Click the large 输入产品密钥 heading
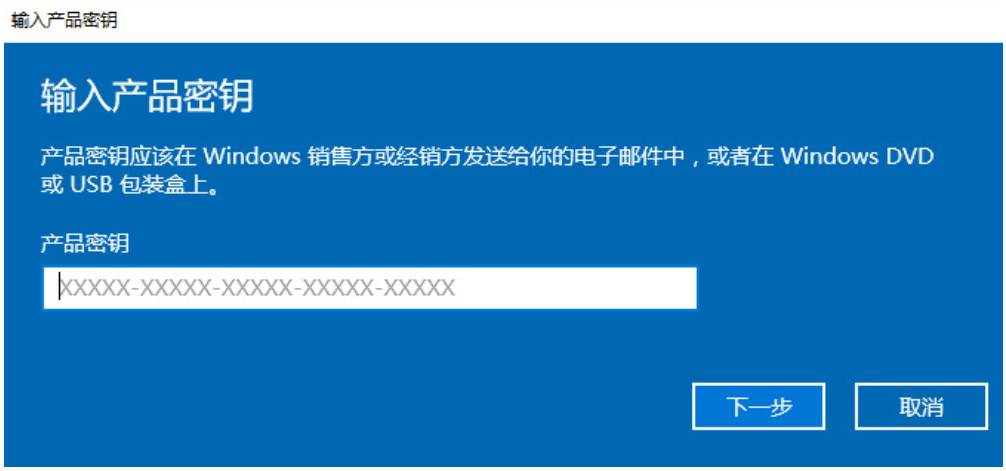 pyautogui.click(x=148, y=97)
